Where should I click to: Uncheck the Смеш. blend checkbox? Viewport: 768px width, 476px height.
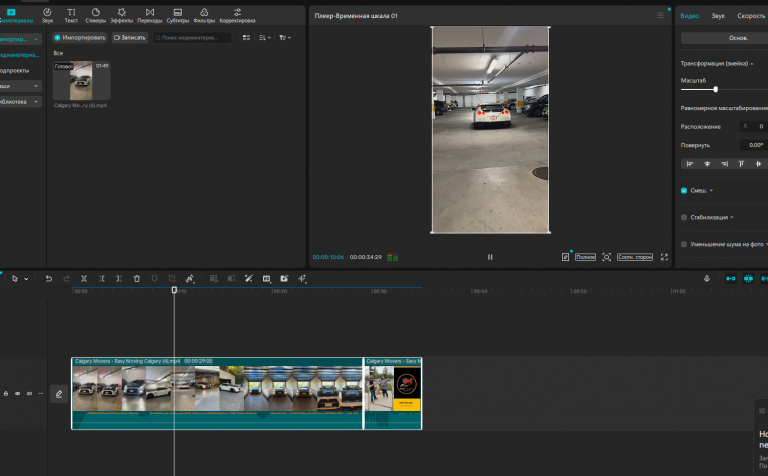(x=684, y=190)
